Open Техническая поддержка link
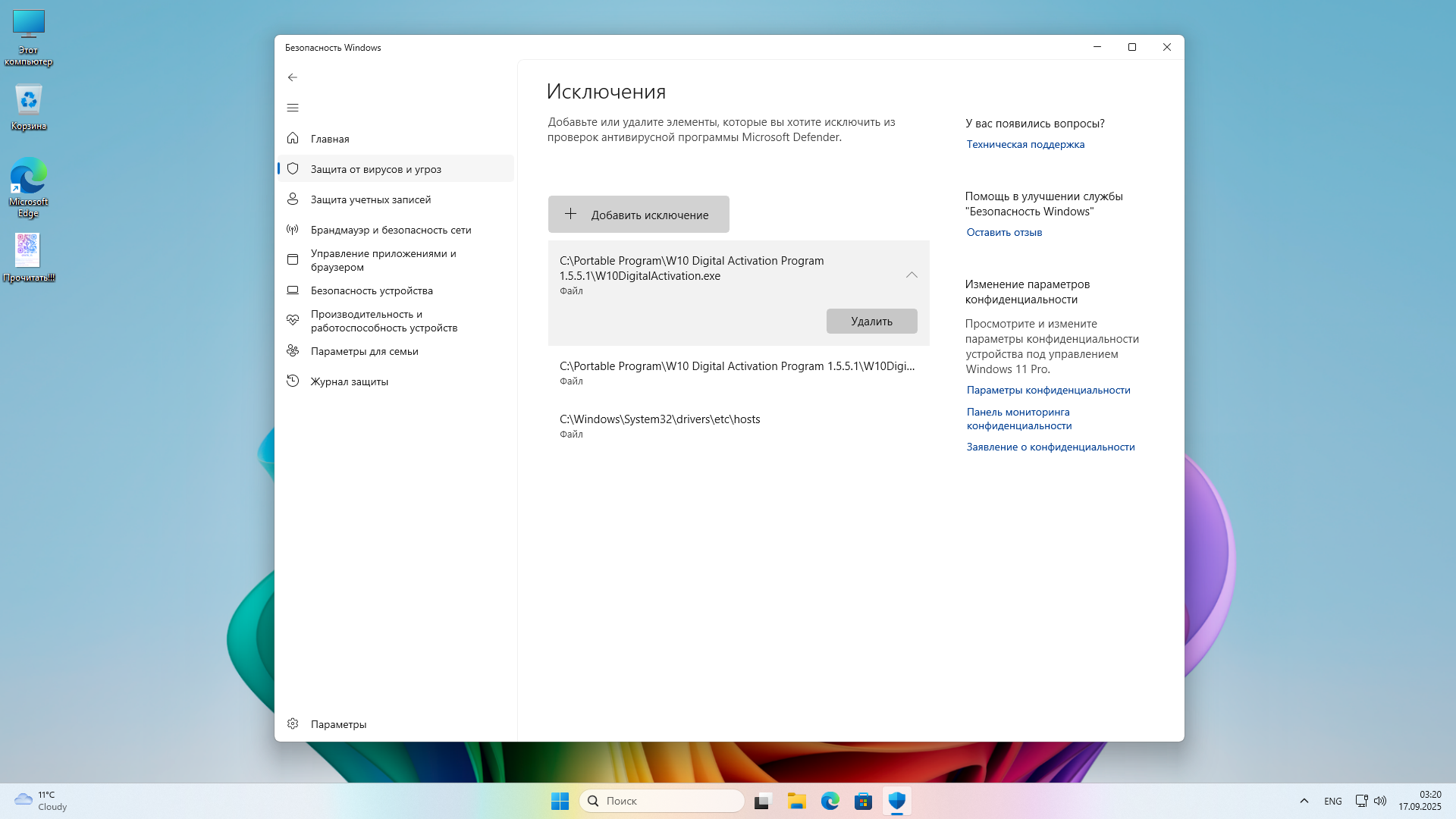Viewport: 1456px width, 819px height. click(1025, 144)
